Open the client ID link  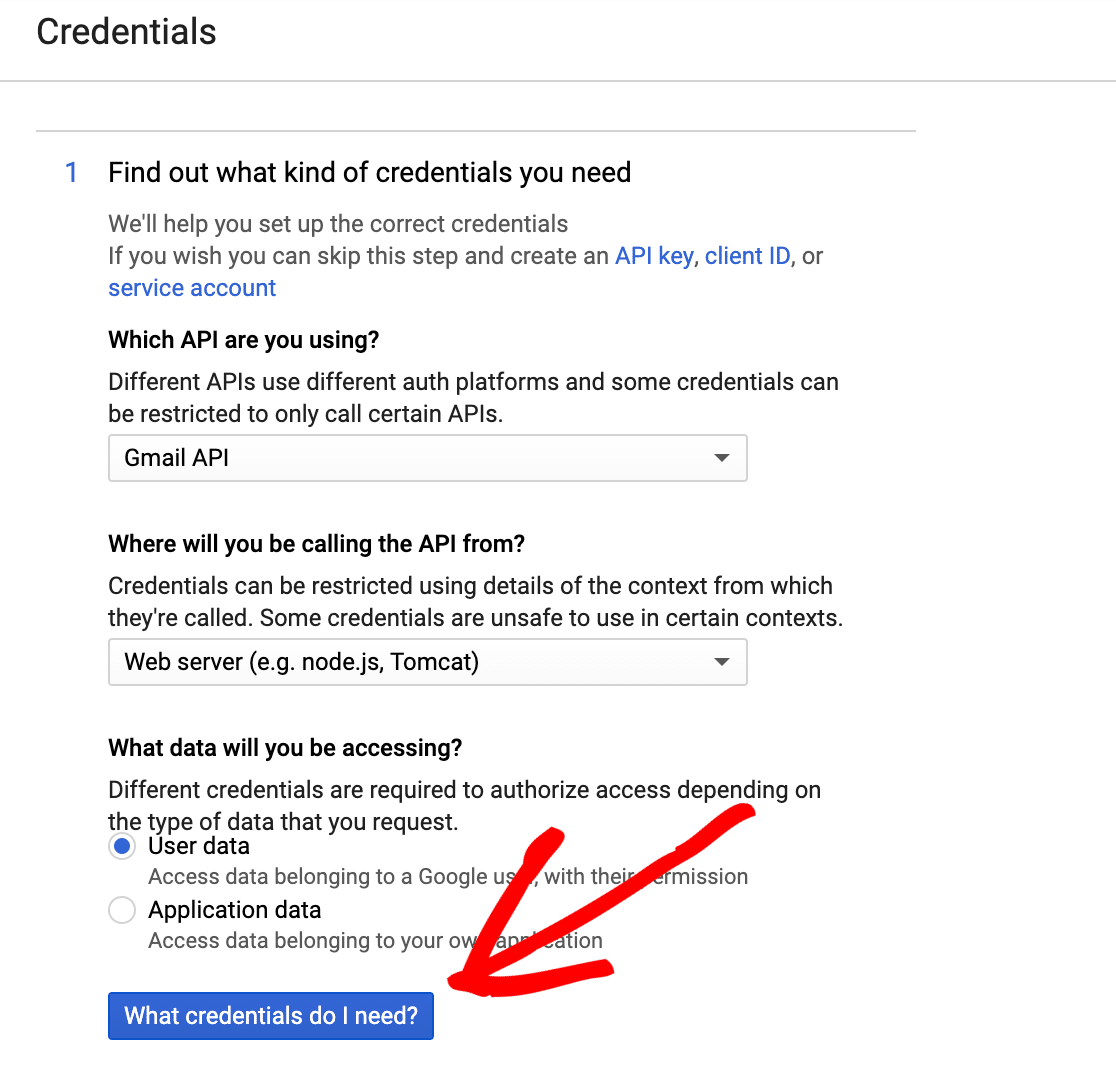click(x=747, y=256)
